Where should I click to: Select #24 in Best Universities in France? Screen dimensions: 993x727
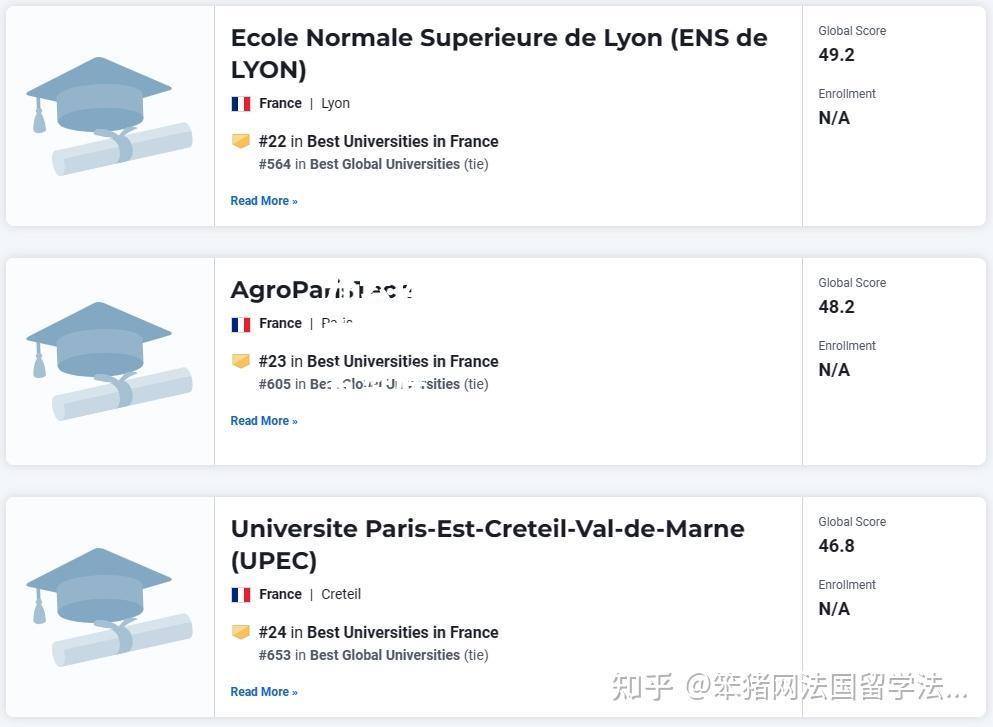click(378, 633)
